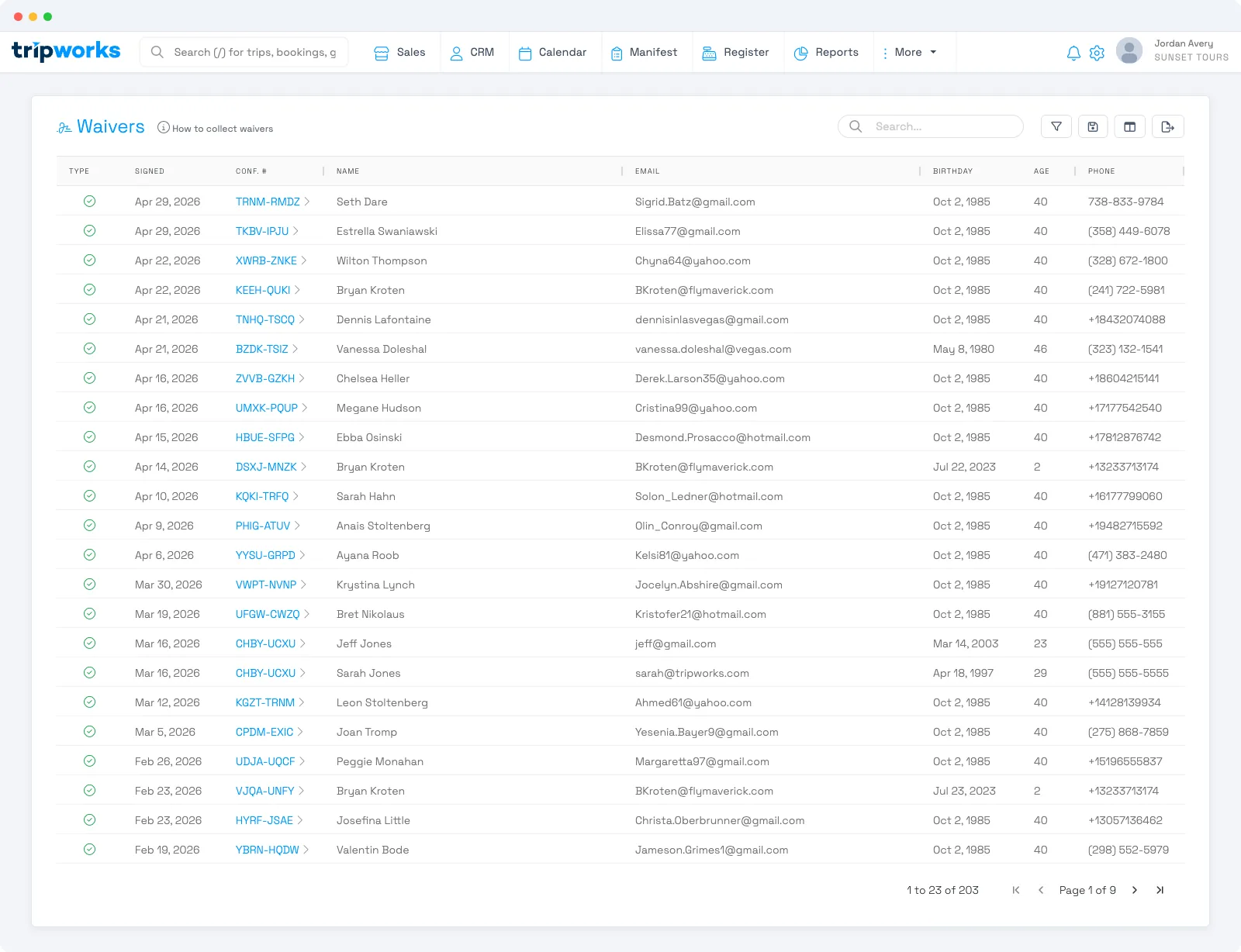The height and width of the screenshot is (952, 1241).
Task: Expand the chevron next to KGZT-TRNM
Action: click(302, 702)
